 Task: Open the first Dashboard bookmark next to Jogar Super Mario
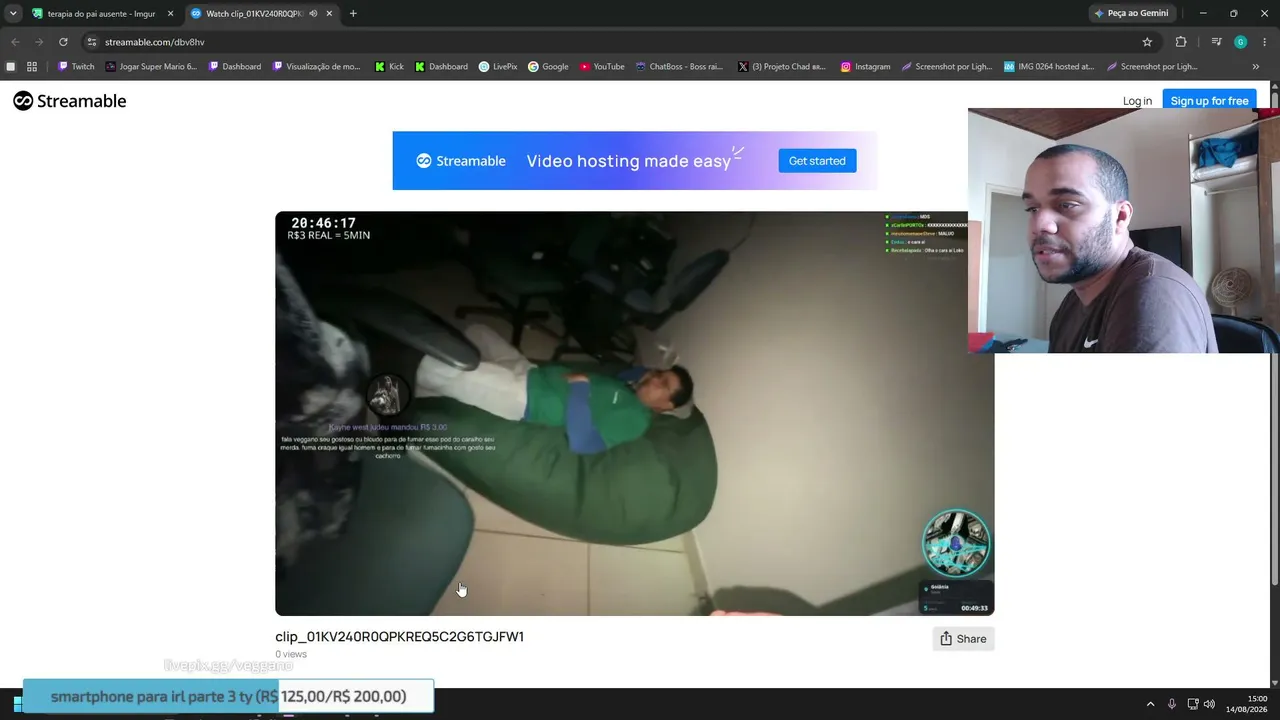tap(235, 67)
